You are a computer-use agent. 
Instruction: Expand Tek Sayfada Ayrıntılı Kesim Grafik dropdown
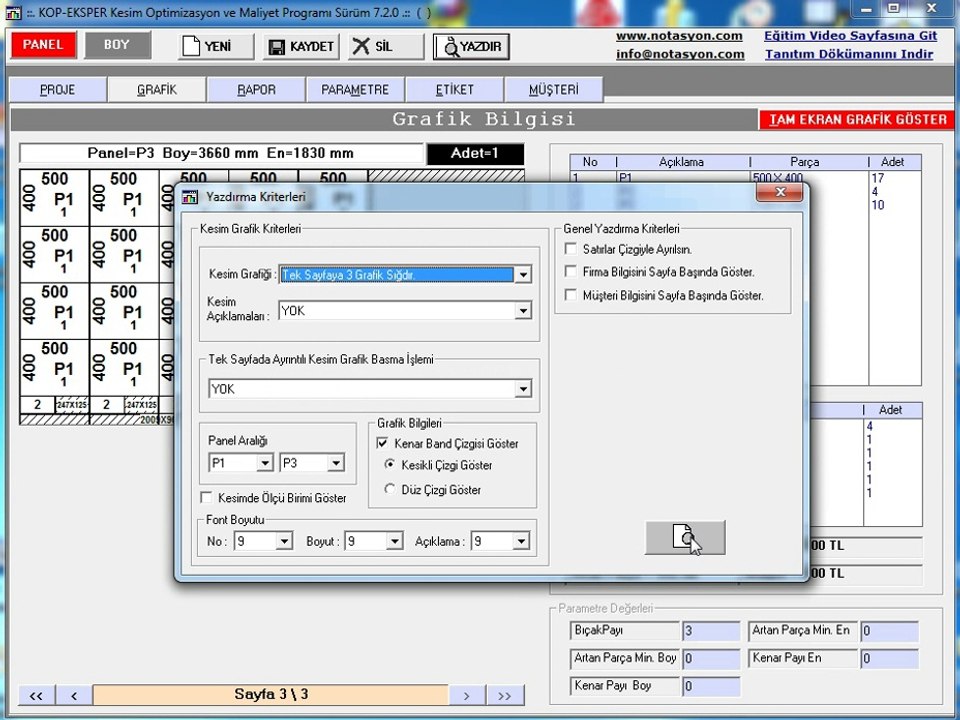[523, 389]
